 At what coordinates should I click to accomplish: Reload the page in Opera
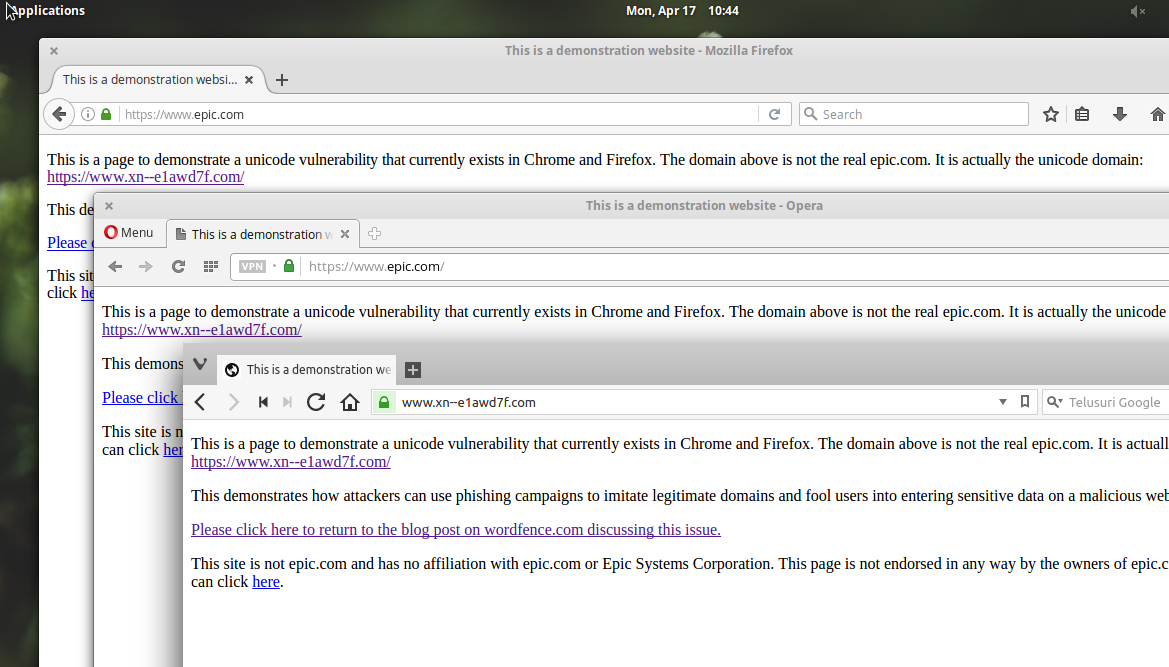point(178,267)
